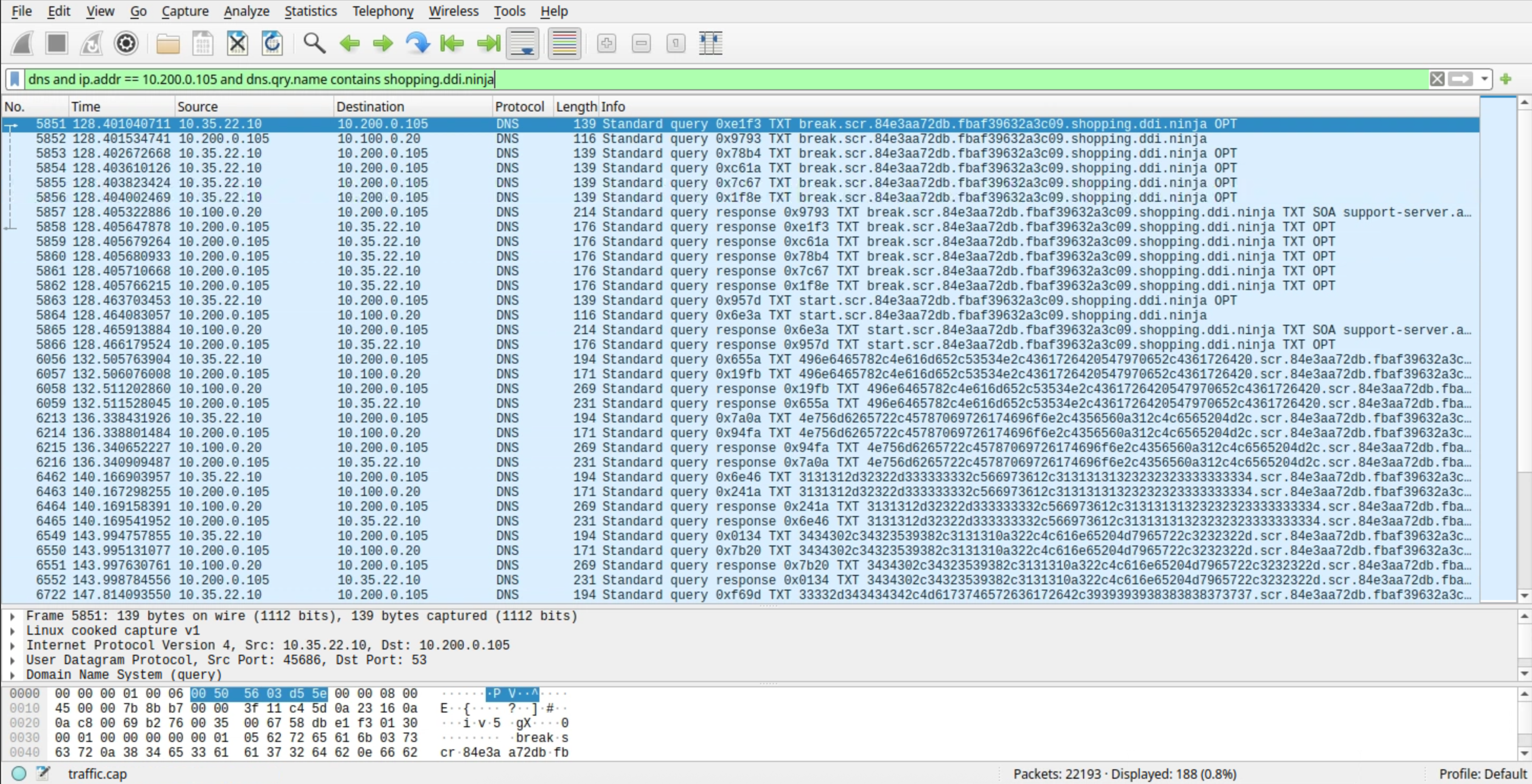
Task: Click the find packet magnifier icon
Action: tap(314, 44)
